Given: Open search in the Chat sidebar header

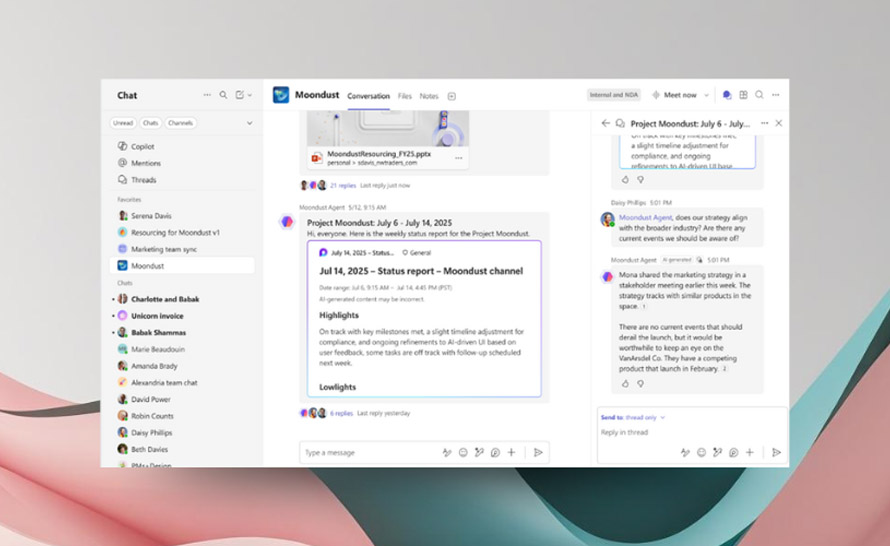Looking at the screenshot, I should click(x=223, y=95).
